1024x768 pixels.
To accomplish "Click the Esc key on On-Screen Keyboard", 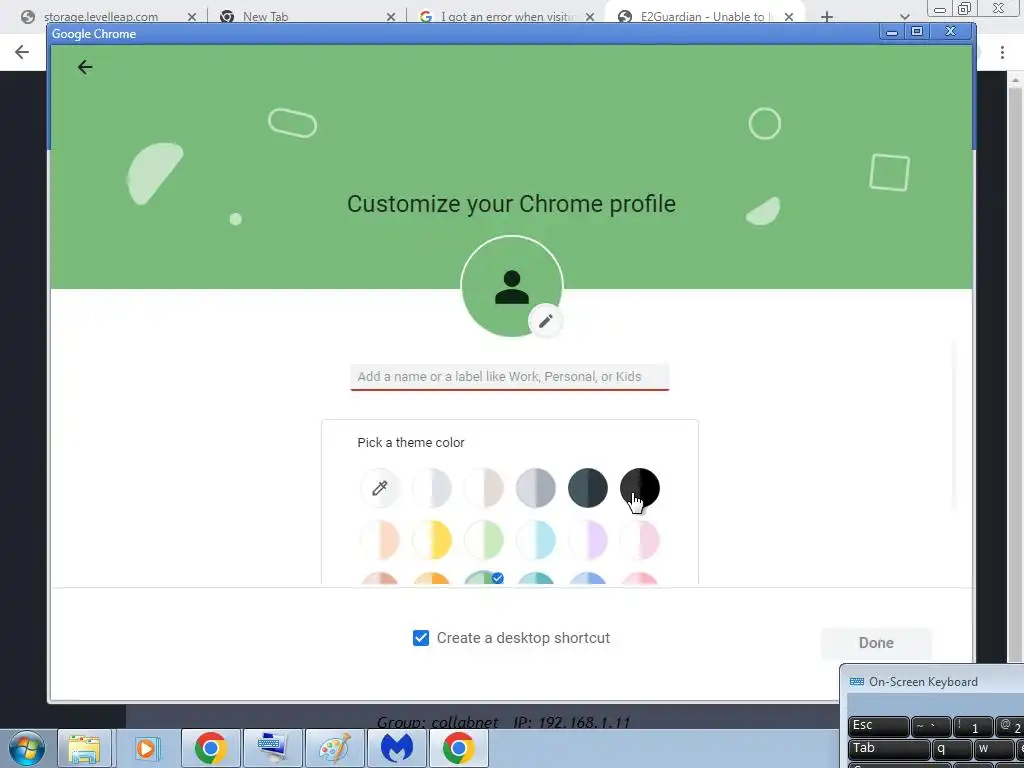I will click(878, 726).
